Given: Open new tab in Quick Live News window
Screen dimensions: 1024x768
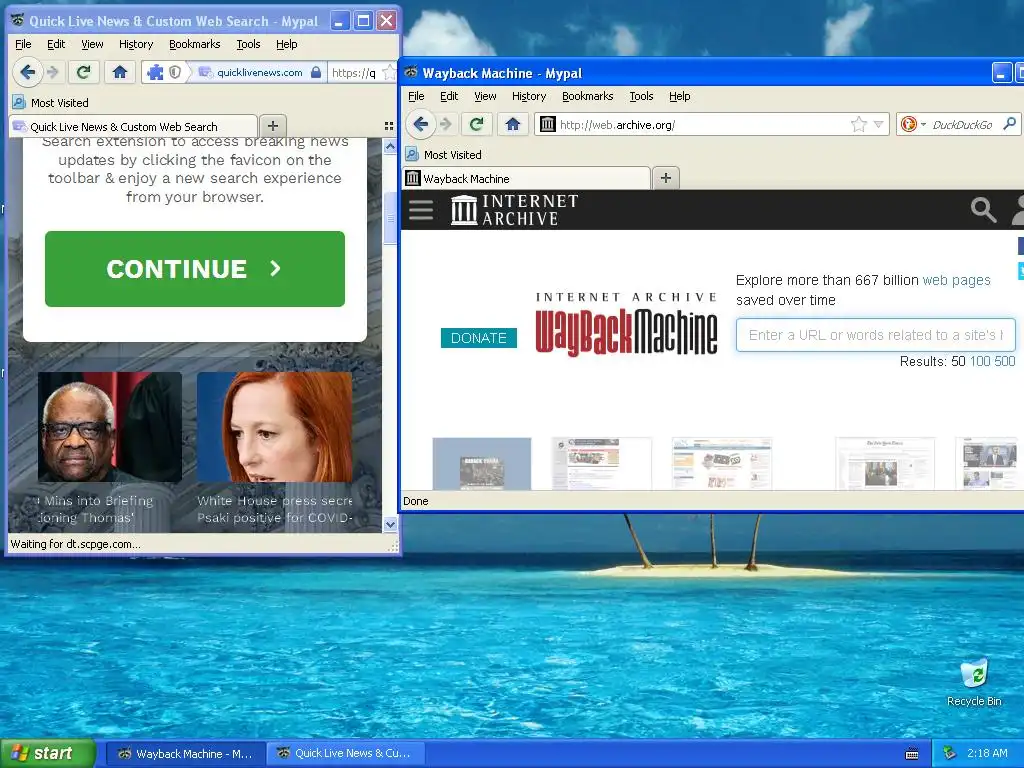Looking at the screenshot, I should [x=273, y=126].
